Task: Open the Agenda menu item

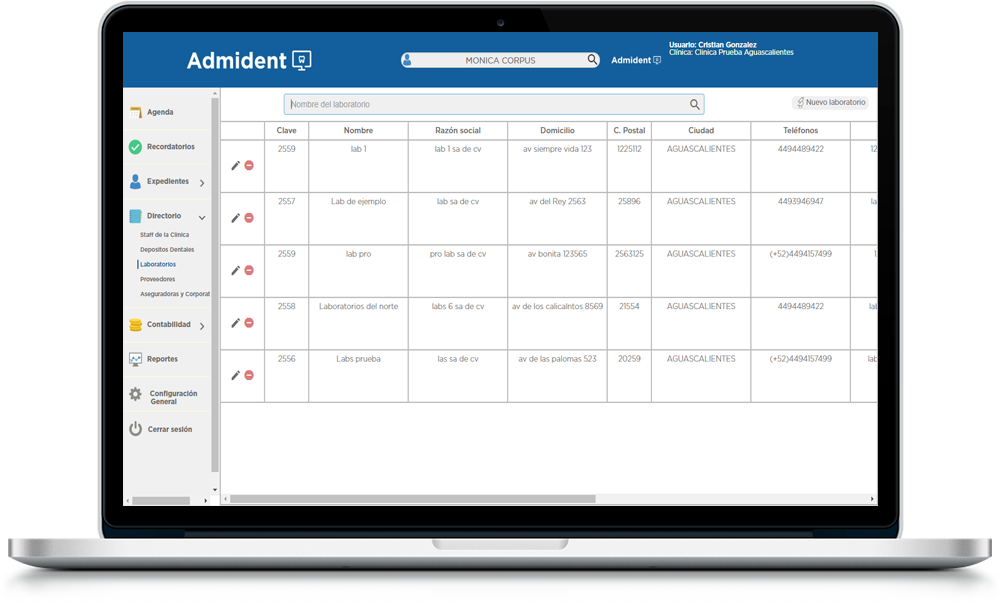Action: click(x=160, y=112)
